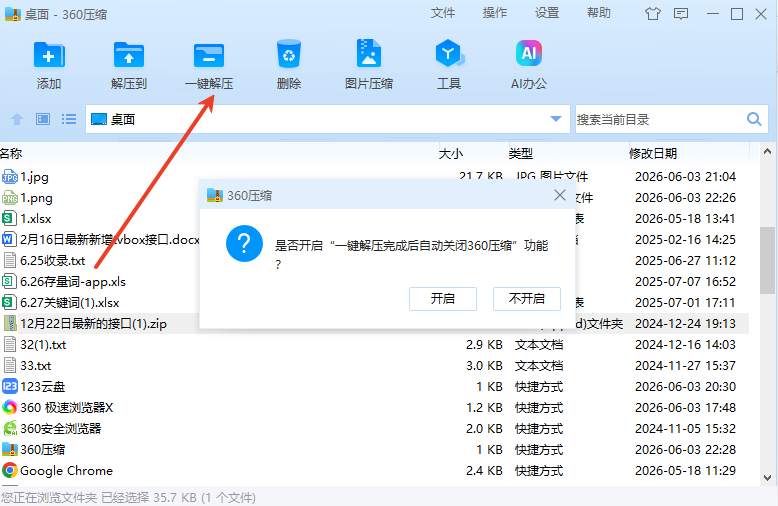778x506 pixels.
Task: Close the 360压缩 prompt dialog
Action: 560,195
